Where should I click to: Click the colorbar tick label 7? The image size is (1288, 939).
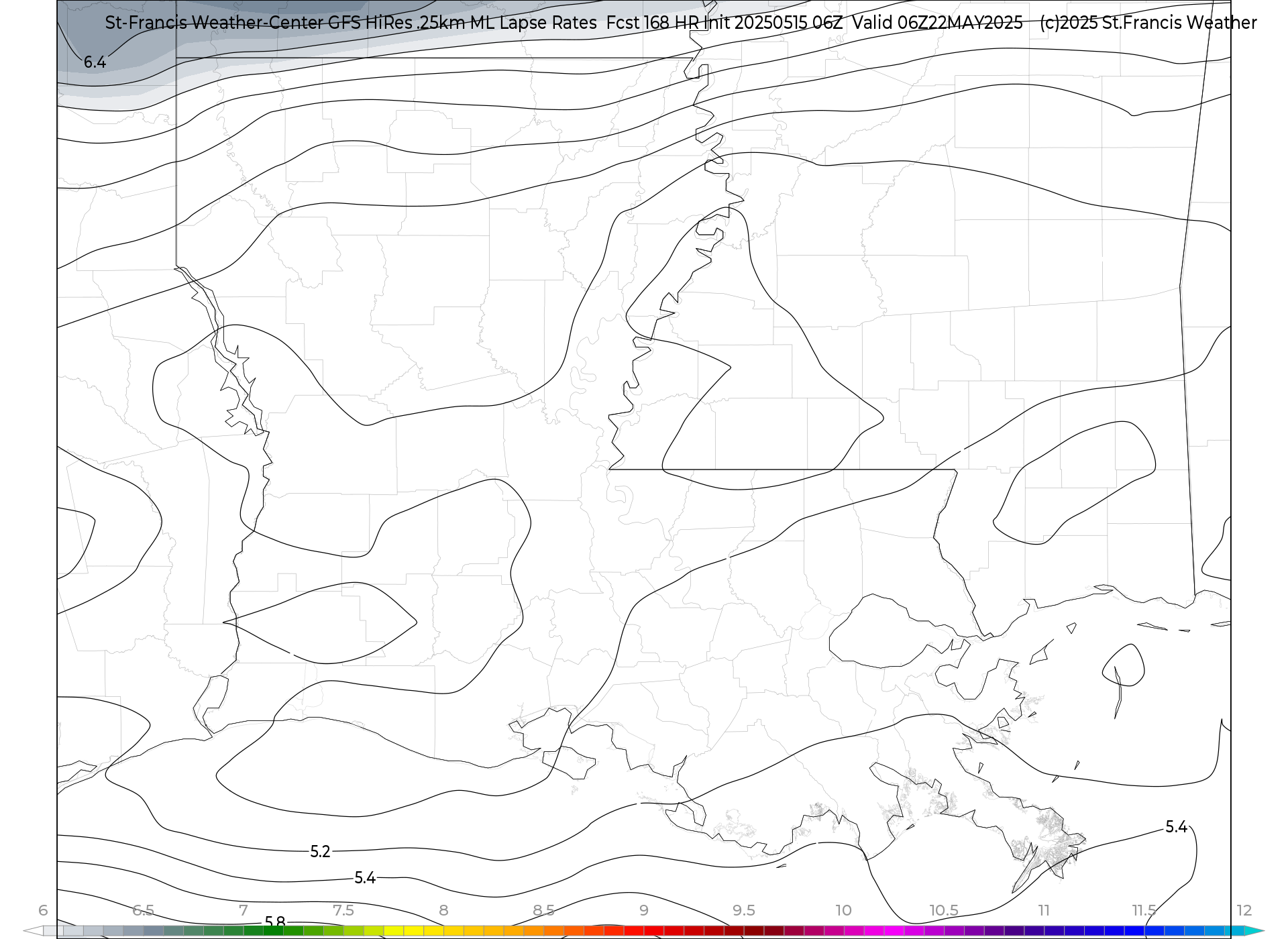coord(243,910)
